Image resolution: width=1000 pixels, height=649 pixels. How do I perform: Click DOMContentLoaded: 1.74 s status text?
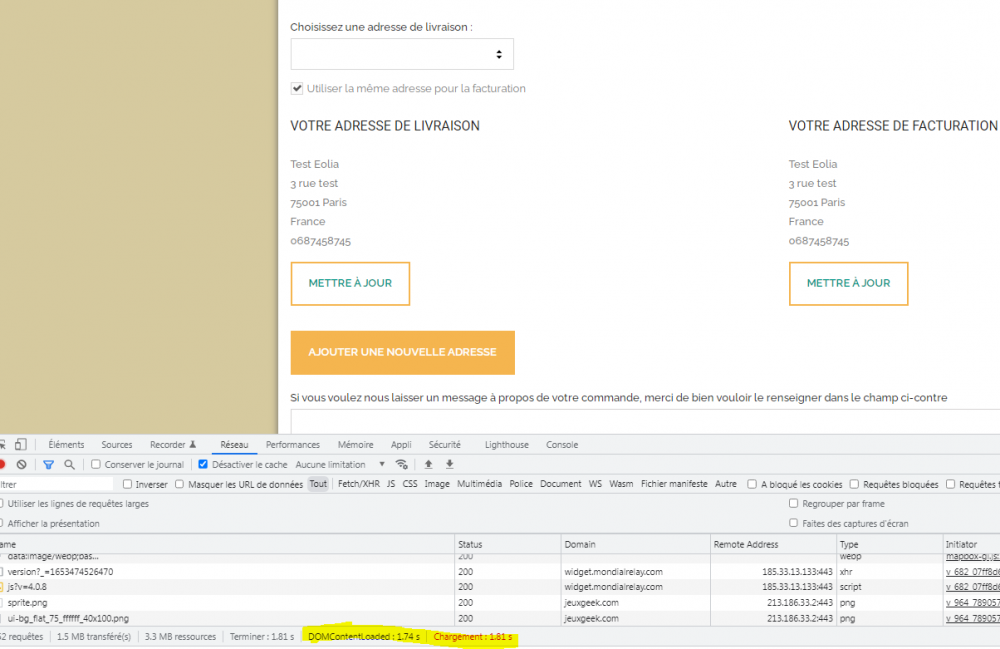(364, 637)
